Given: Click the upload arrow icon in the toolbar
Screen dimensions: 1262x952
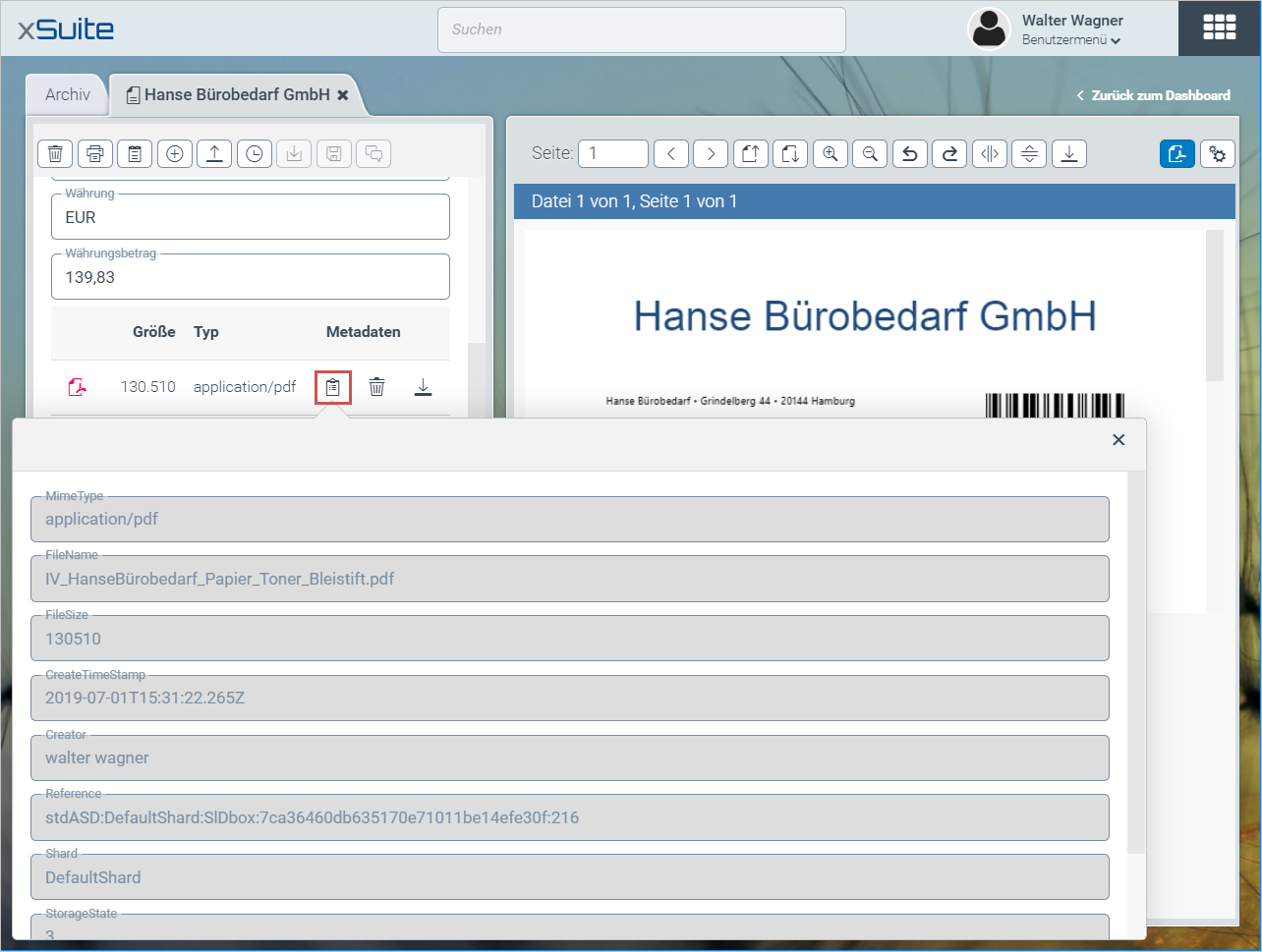Looking at the screenshot, I should click(x=214, y=154).
